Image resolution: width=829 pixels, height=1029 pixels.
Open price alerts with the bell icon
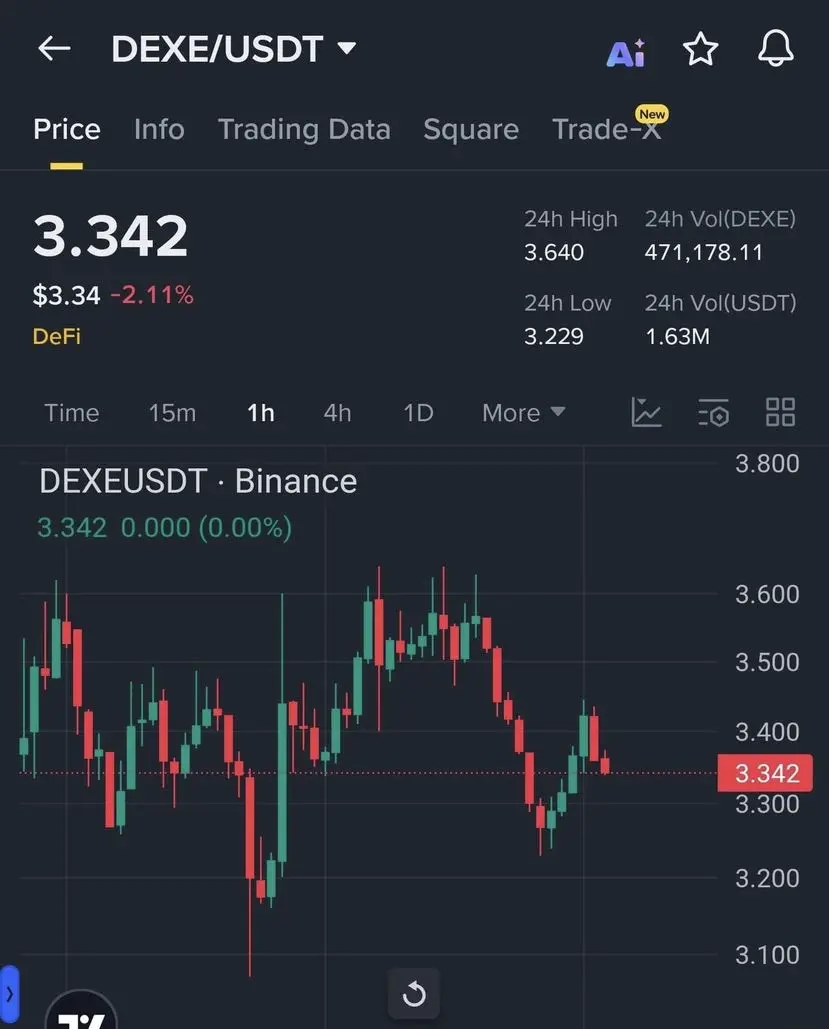coord(776,49)
